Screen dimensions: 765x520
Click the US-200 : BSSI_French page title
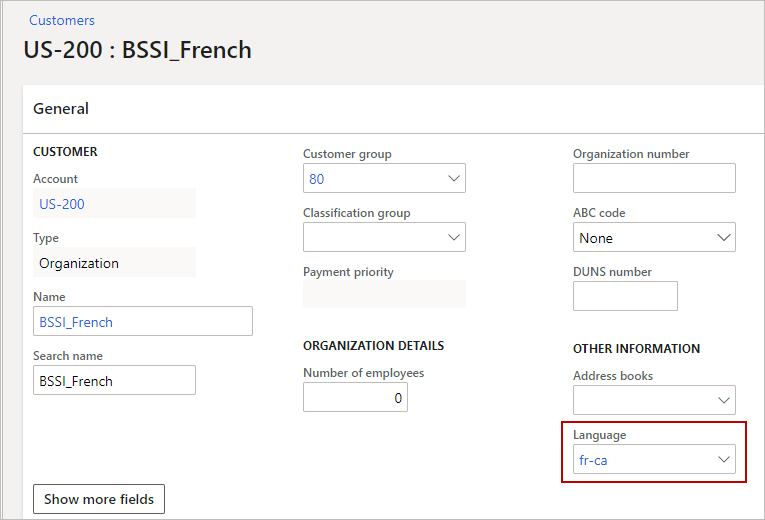pyautogui.click(x=138, y=50)
